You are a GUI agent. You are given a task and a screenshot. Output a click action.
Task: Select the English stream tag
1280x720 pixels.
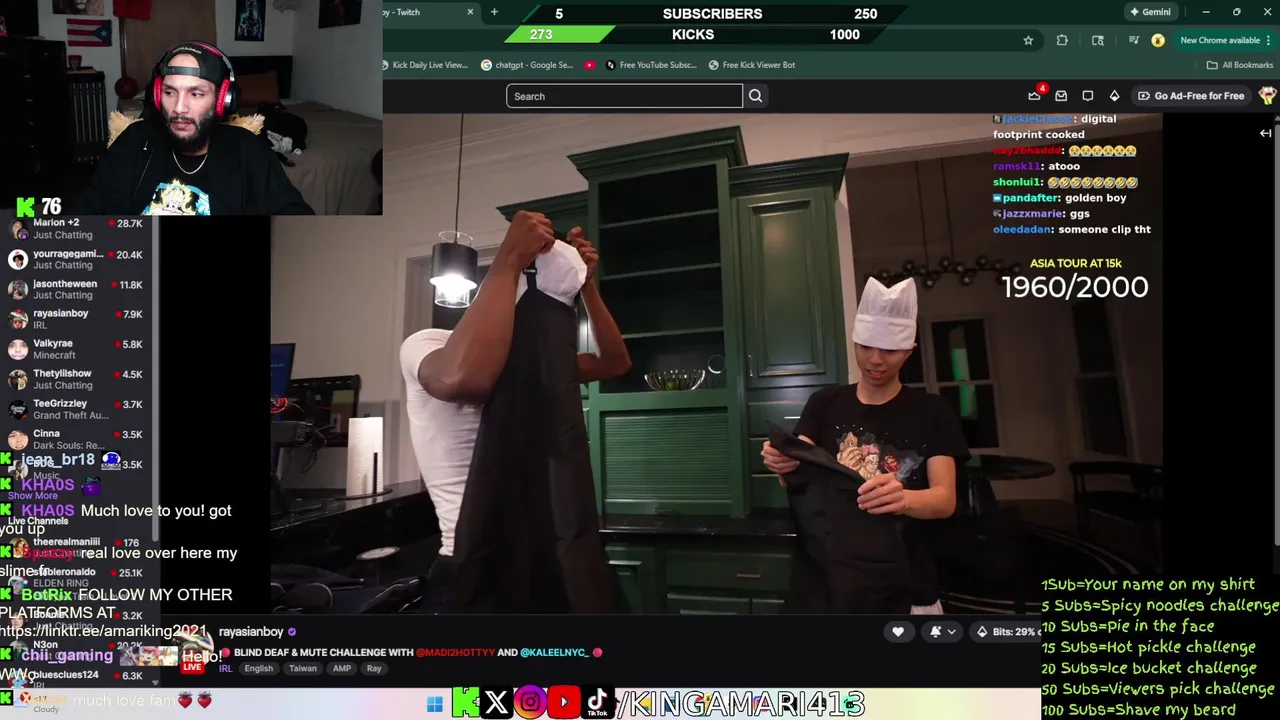(258, 668)
